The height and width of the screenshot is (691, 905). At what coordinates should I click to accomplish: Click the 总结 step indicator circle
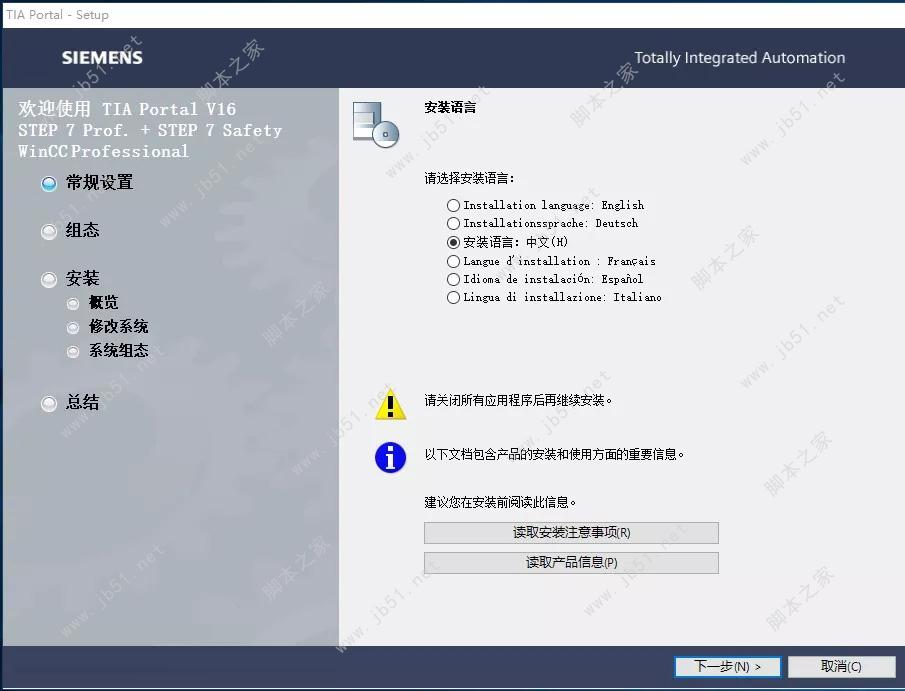click(x=48, y=403)
